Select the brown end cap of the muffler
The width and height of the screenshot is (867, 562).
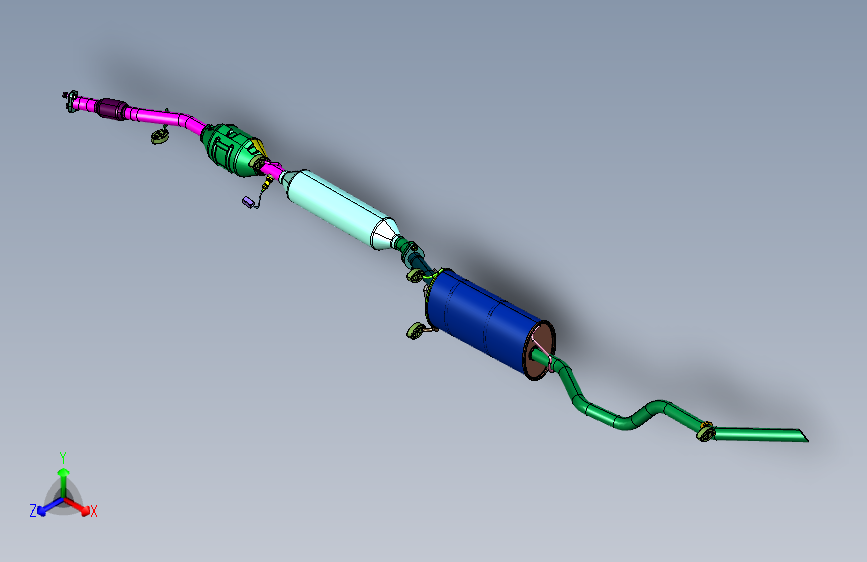tap(539, 351)
